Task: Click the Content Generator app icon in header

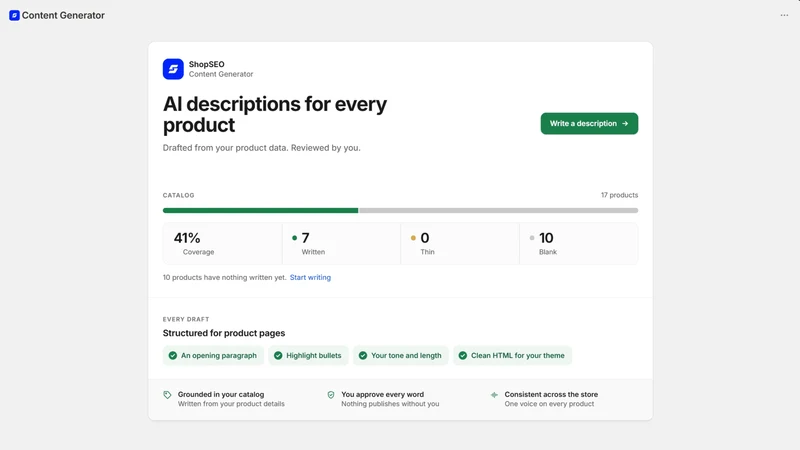Action: pyautogui.click(x=14, y=15)
